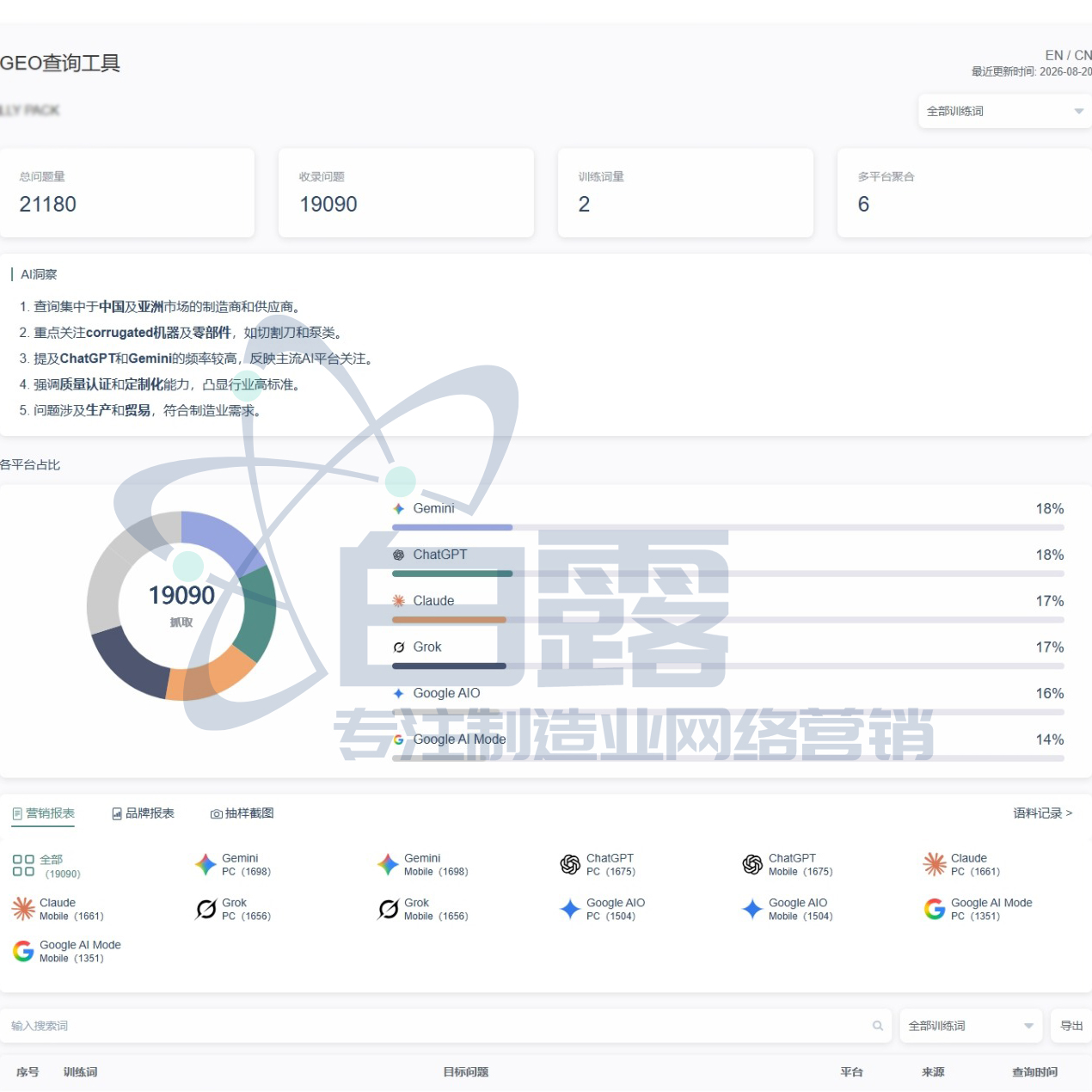Click the search magnifier icon
The width and height of the screenshot is (1092, 1092).
(x=878, y=1026)
